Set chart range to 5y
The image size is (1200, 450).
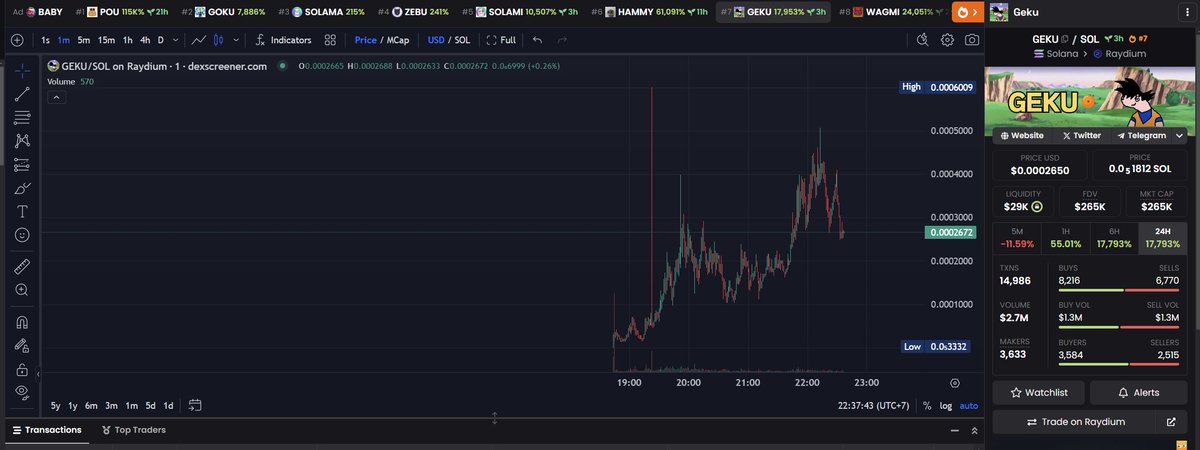click(x=56, y=405)
